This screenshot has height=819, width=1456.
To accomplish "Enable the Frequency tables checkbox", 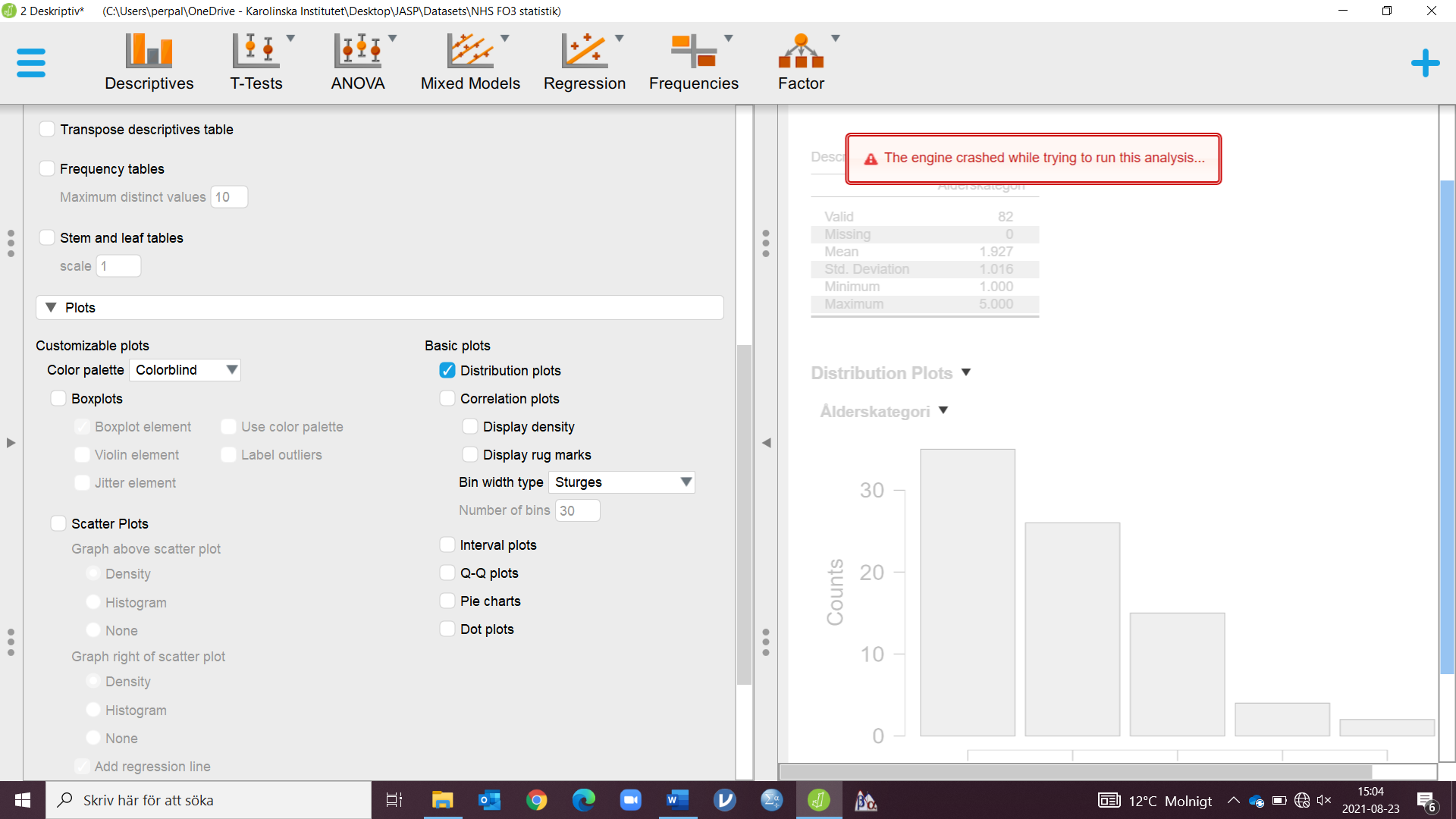I will 47,168.
